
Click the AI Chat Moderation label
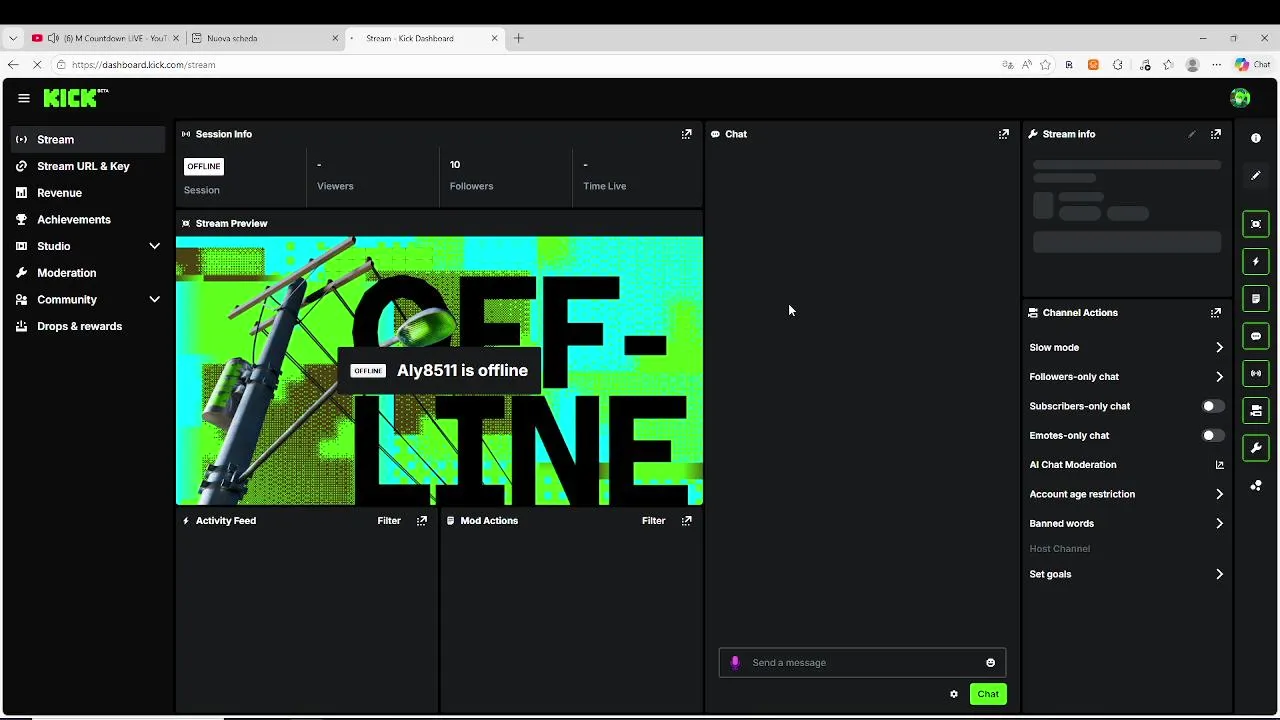1073,465
